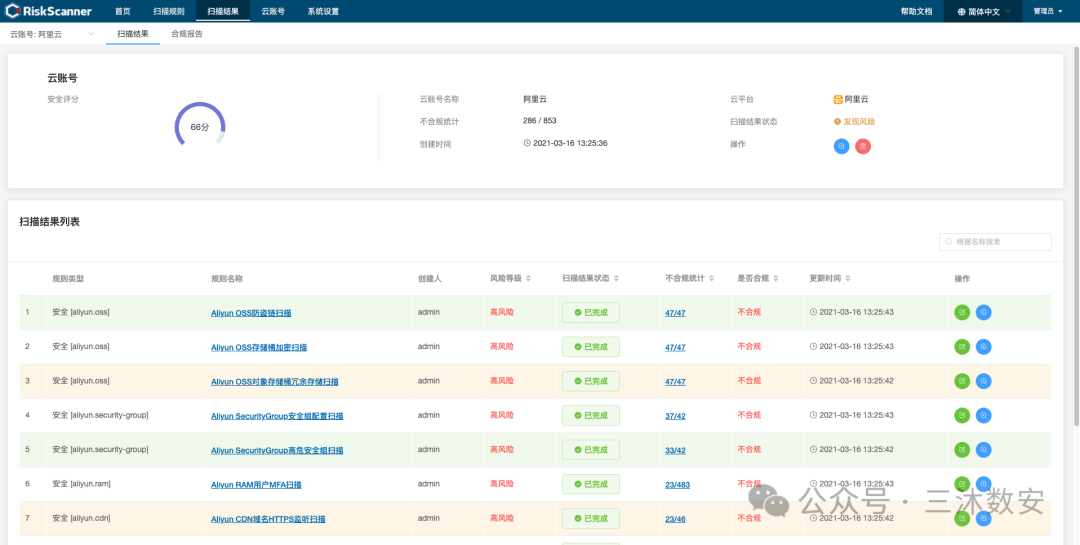Image resolution: width=1080 pixels, height=545 pixels.
Task: Open the Aliyun CDN域名HTTPS监听扫描 link
Action: coord(268,520)
